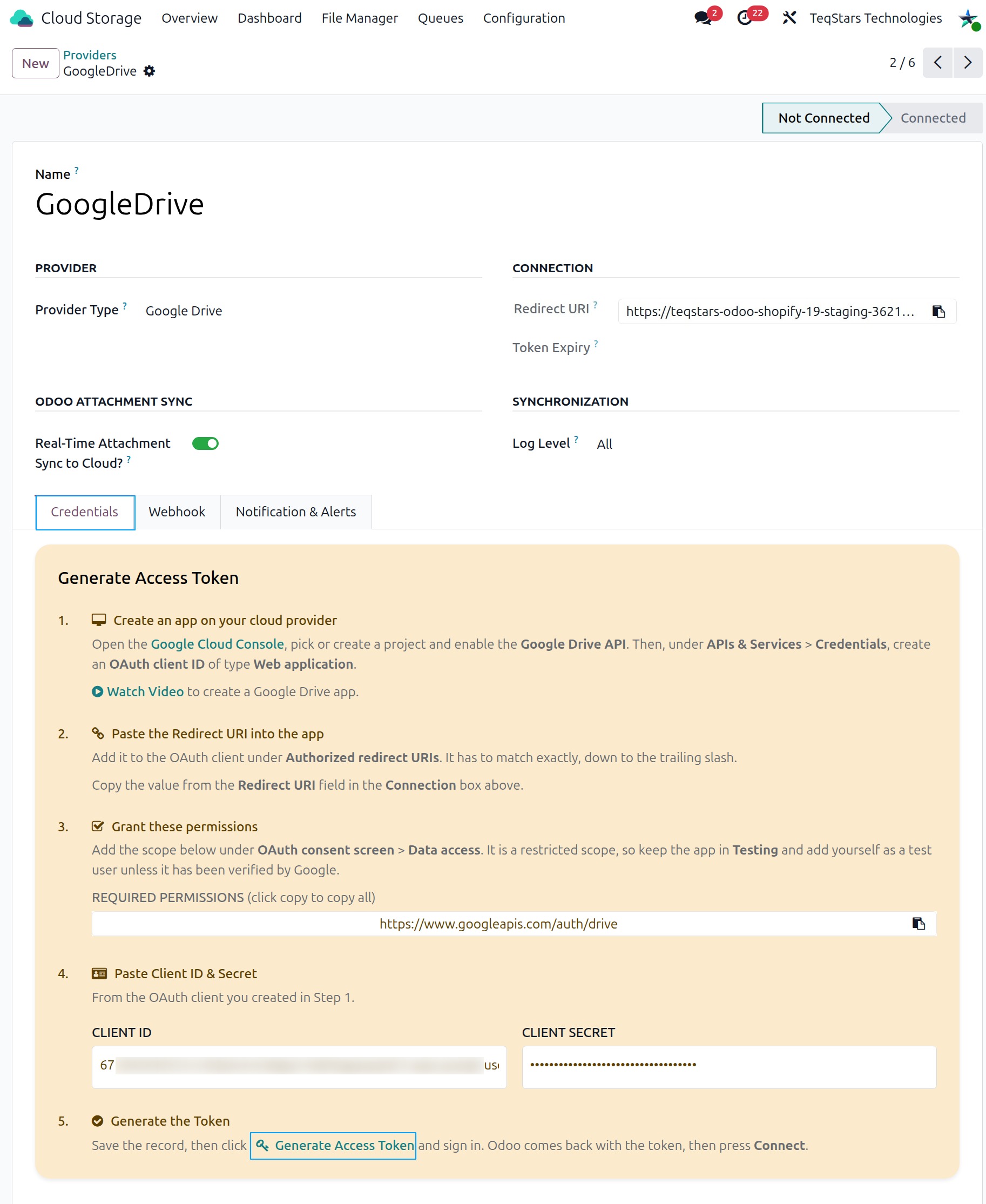Click the Real-Time Attachment Sync help question mark

[129, 459]
